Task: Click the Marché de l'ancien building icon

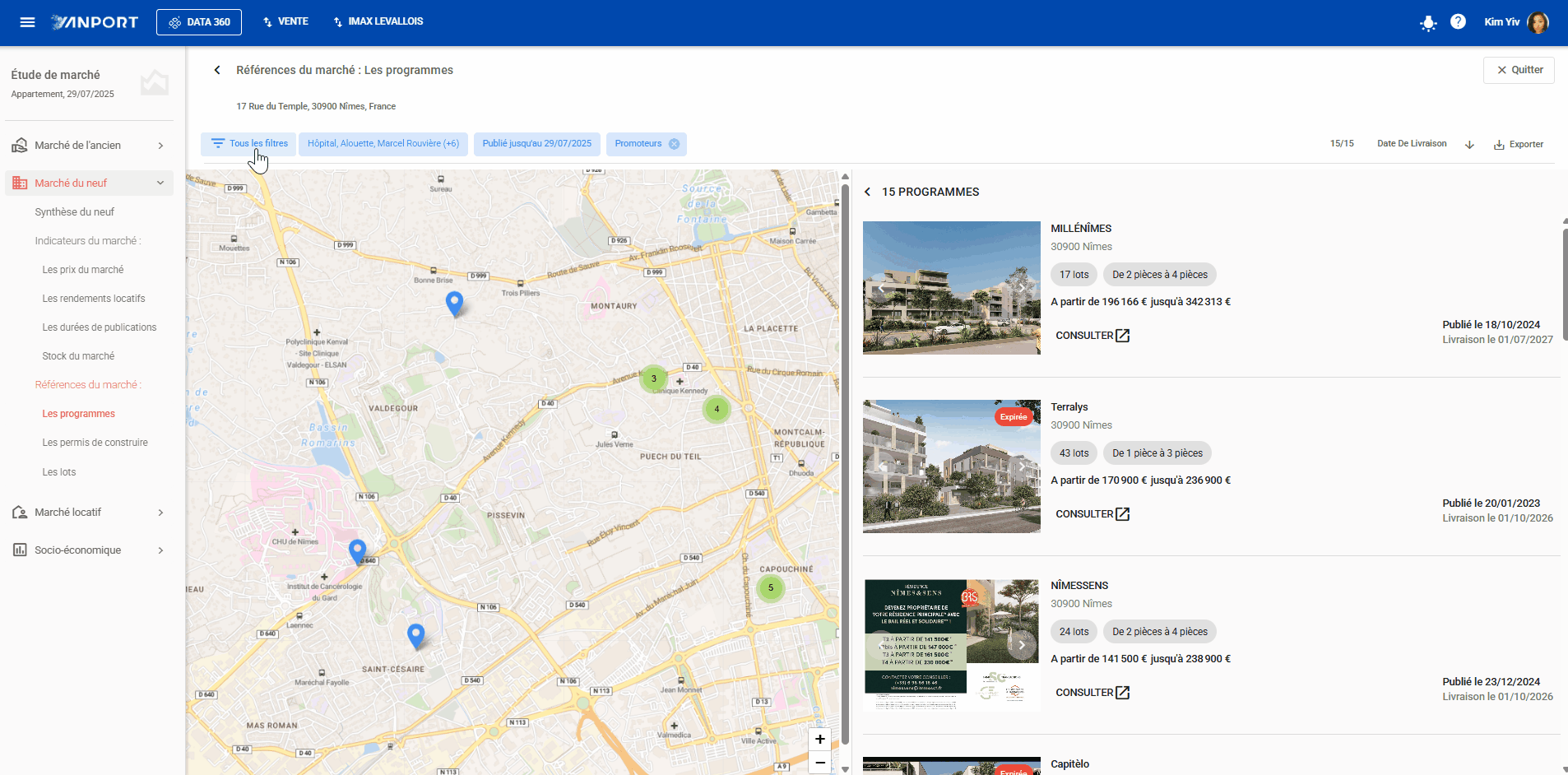Action: (20, 146)
